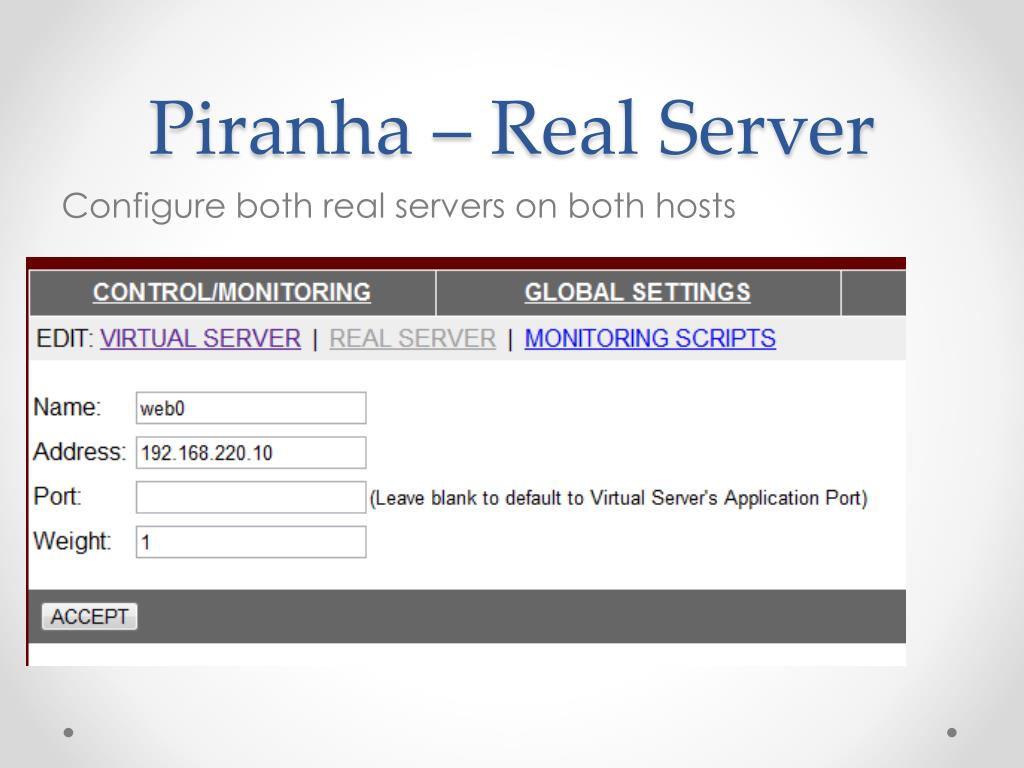Image resolution: width=1024 pixels, height=768 pixels.
Task: Go to VIRTUAL SERVER edit link
Action: tap(200, 338)
